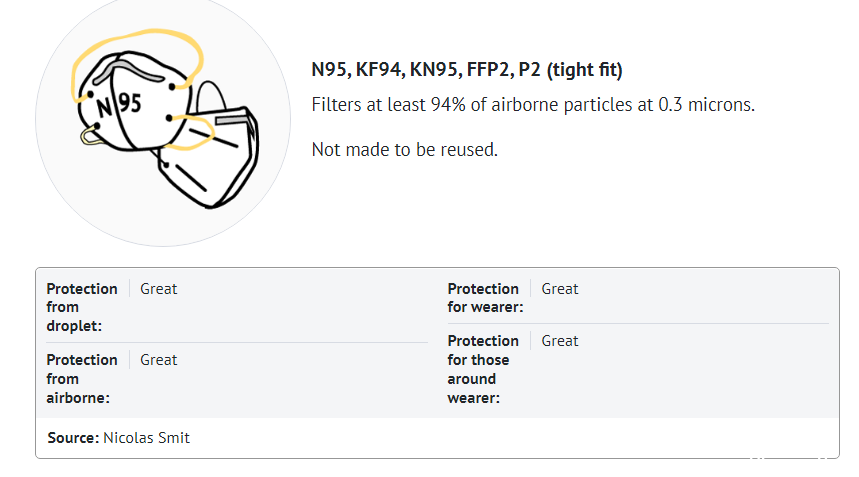The width and height of the screenshot is (859, 477).
Task: Click the "Nicolas Smit" source name
Action: (146, 438)
